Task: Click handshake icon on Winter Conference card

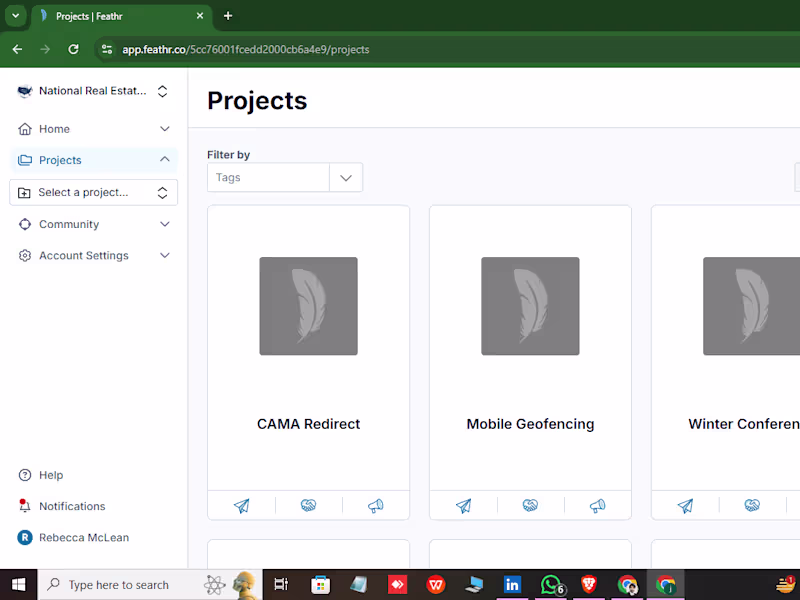Action: point(752,506)
